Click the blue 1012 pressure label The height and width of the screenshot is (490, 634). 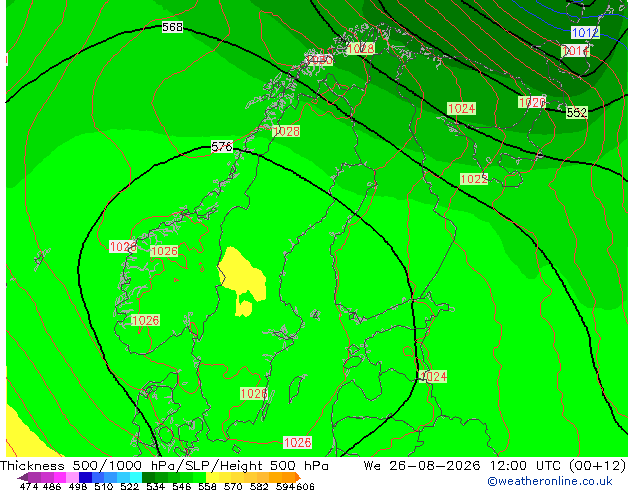coord(585,32)
